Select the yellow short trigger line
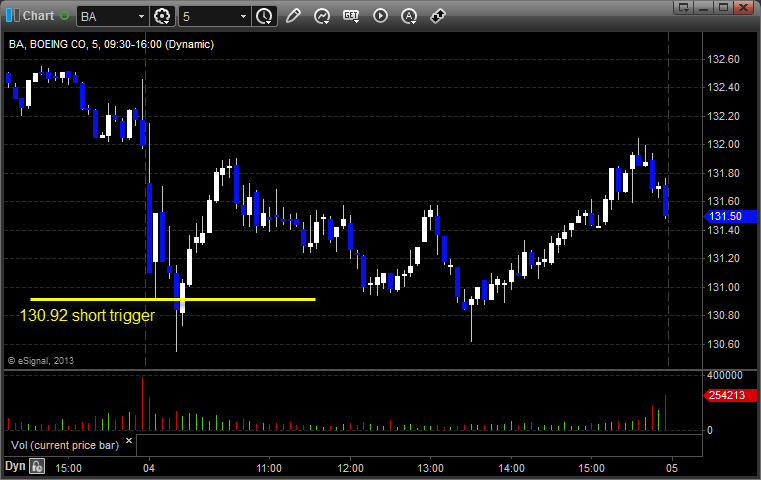The image size is (761, 480). (x=173, y=299)
